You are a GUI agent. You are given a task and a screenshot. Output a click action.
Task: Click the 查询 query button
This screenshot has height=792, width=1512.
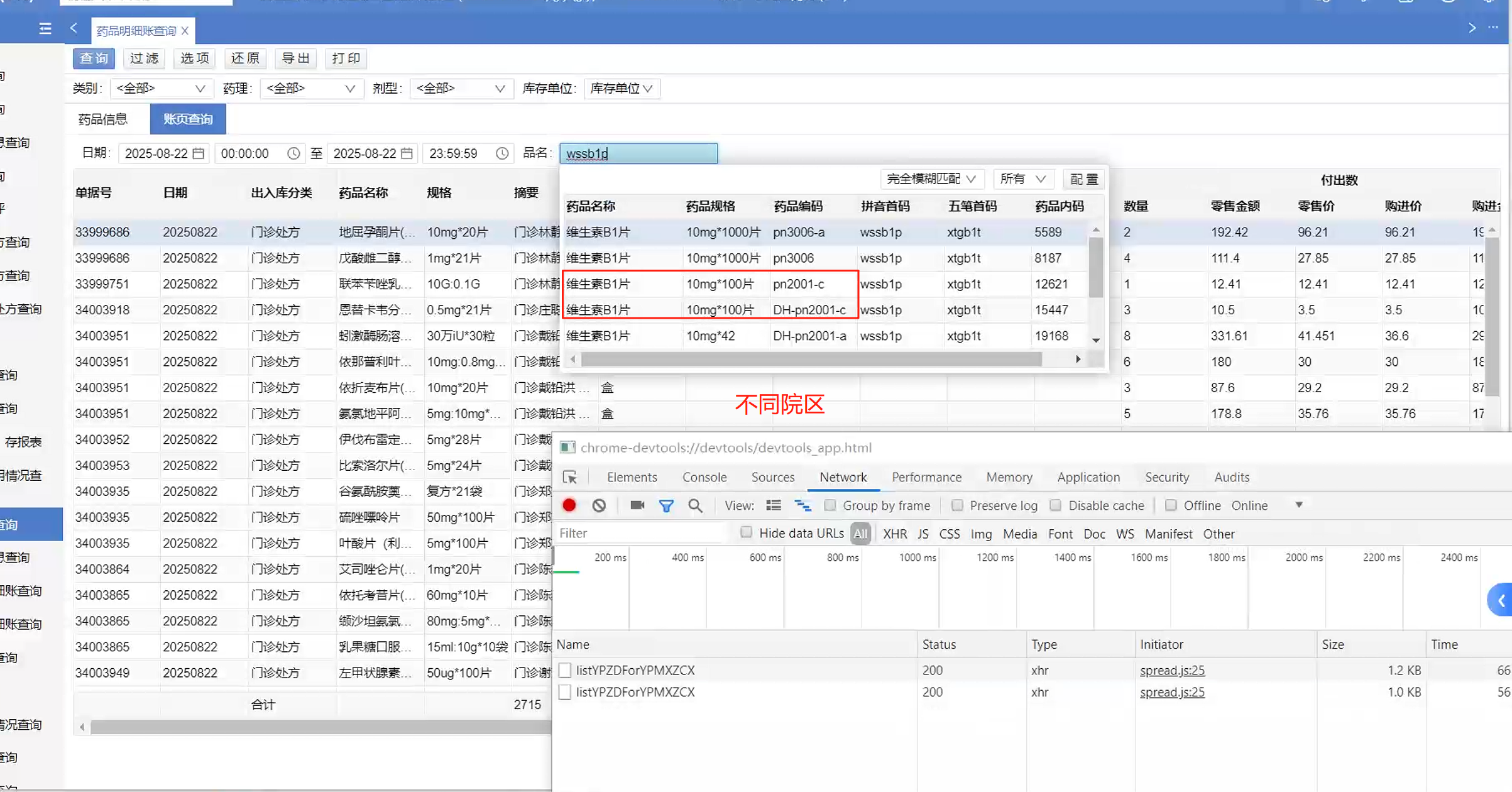click(94, 58)
